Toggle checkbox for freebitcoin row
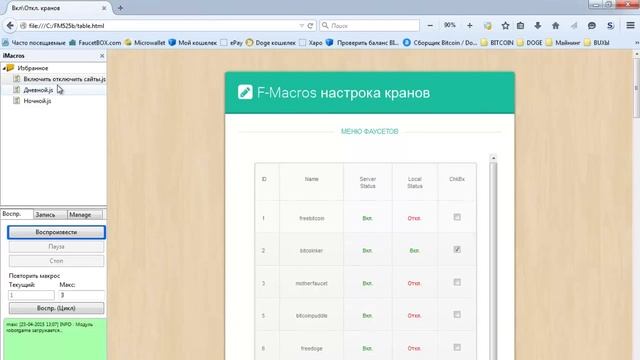640x360 pixels. point(457,217)
